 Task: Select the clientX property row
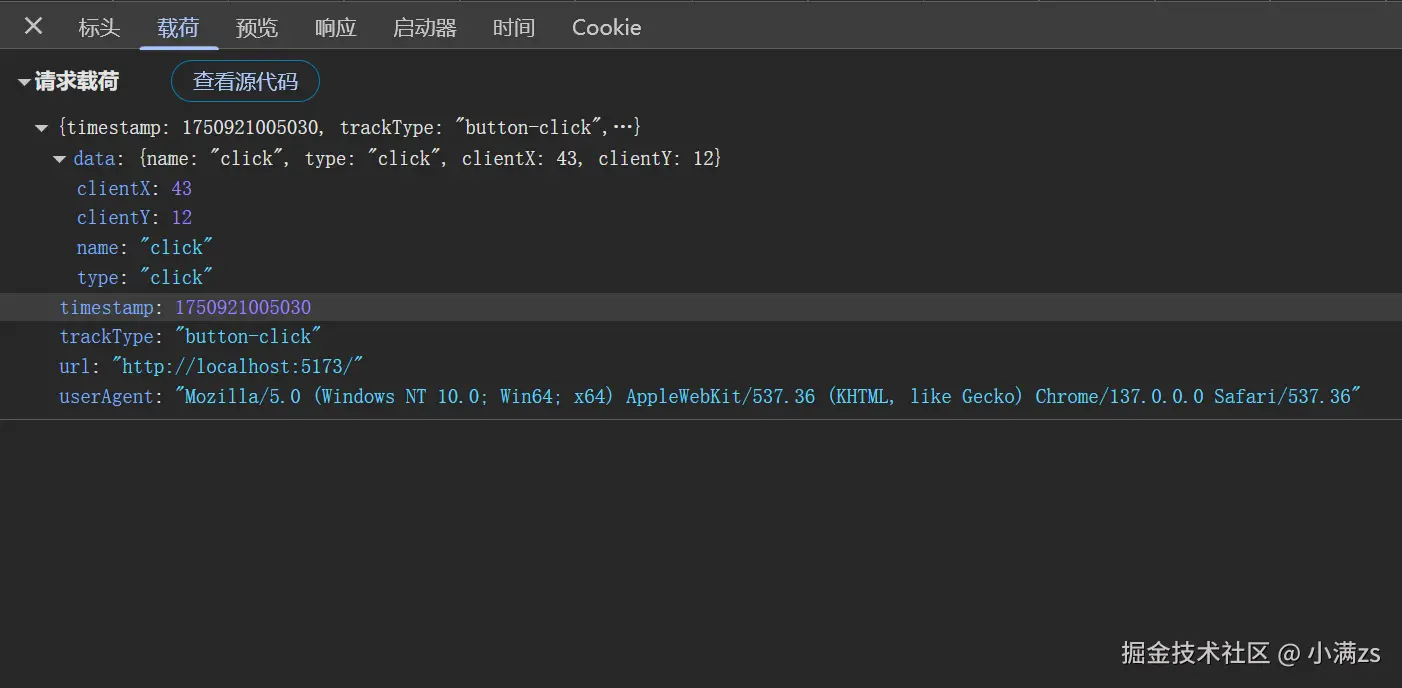134,189
